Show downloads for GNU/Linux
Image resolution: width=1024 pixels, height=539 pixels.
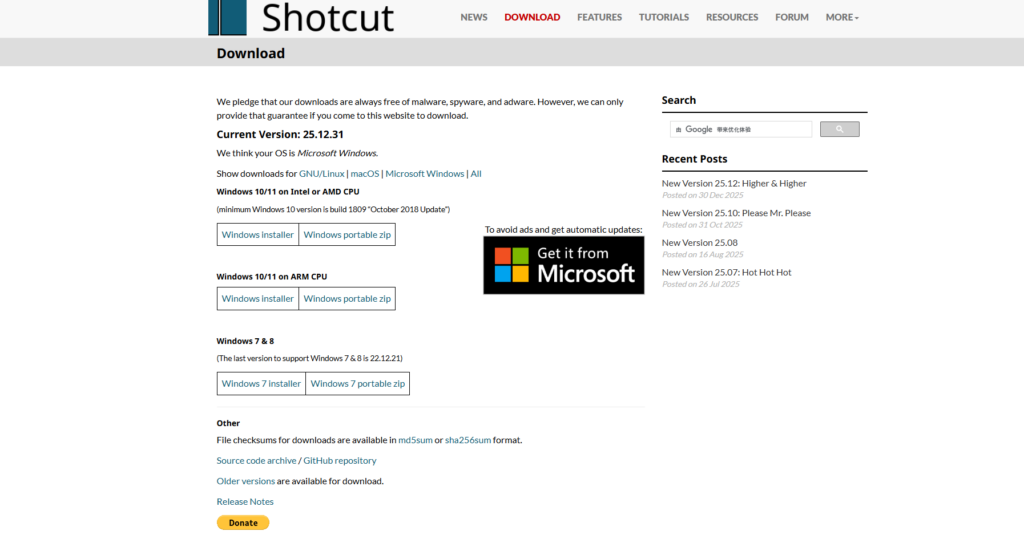[321, 174]
